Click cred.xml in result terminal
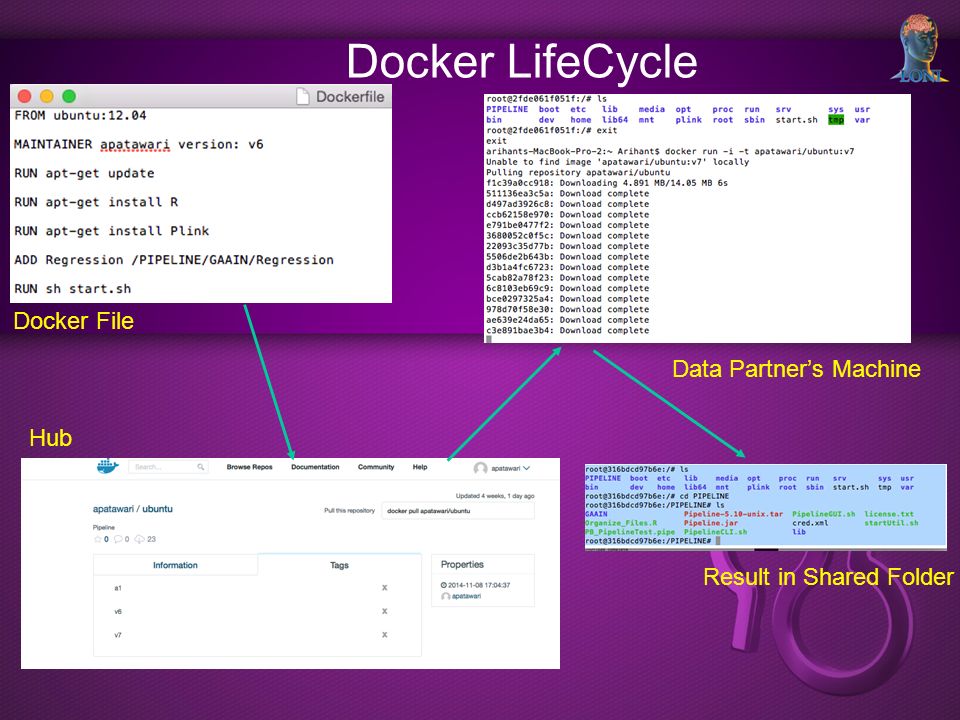 tap(810, 523)
